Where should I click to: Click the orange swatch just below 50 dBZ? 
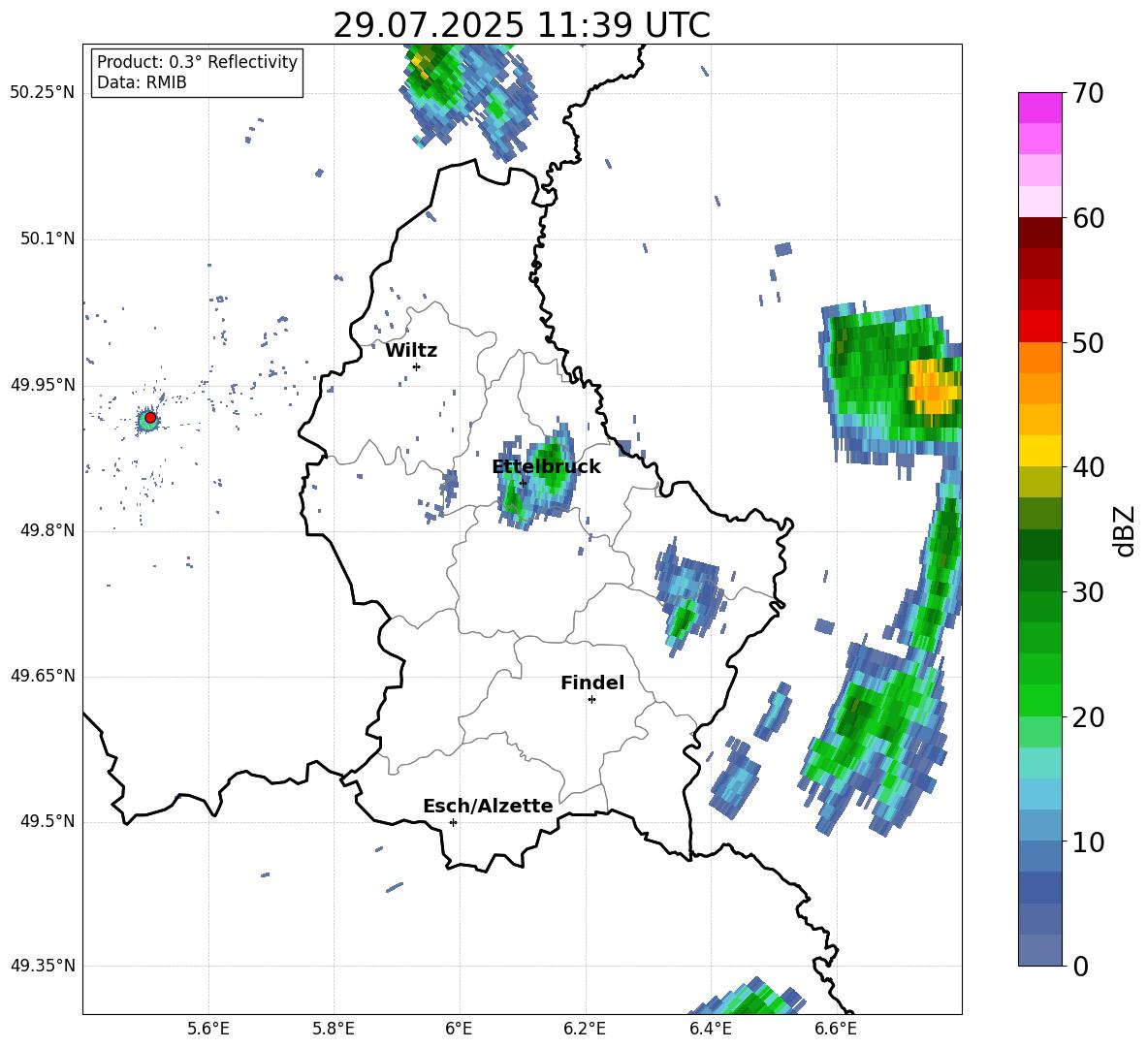[1039, 357]
